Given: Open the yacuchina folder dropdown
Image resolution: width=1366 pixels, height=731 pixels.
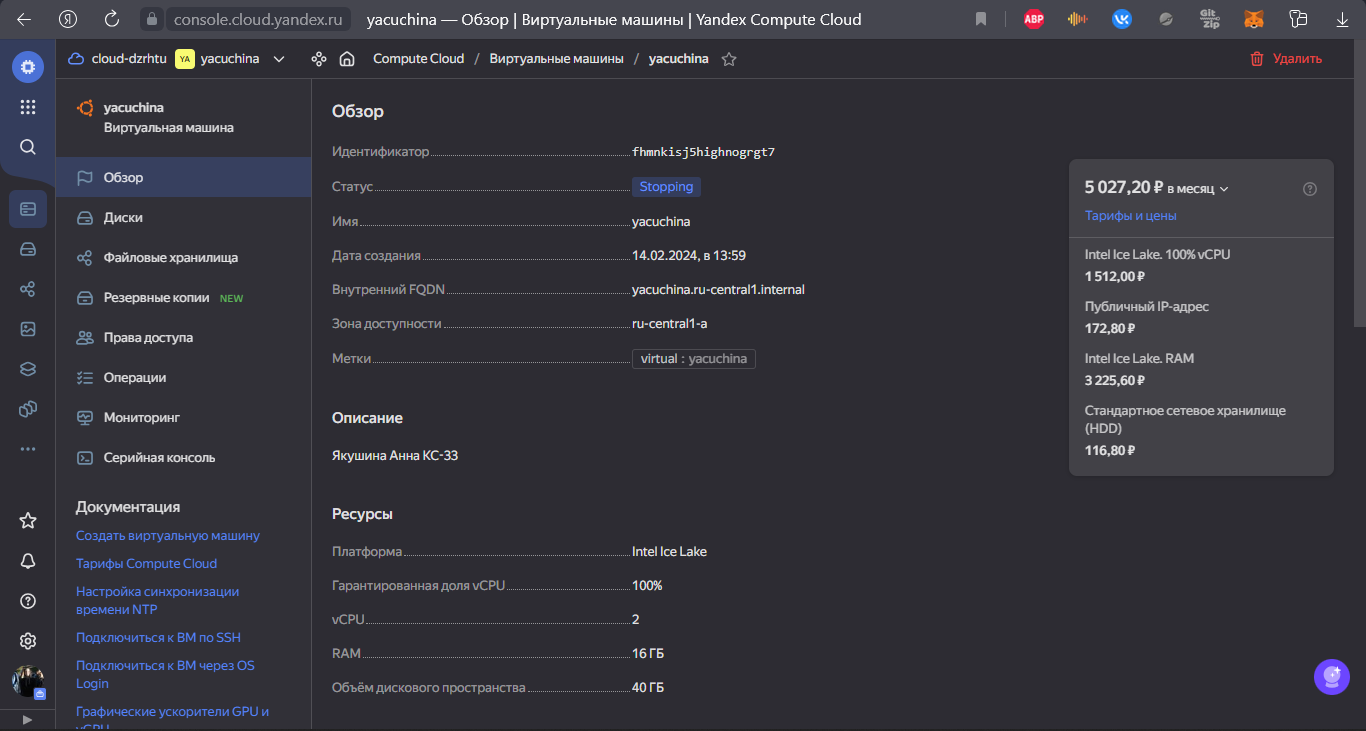Looking at the screenshot, I should pos(231,59).
